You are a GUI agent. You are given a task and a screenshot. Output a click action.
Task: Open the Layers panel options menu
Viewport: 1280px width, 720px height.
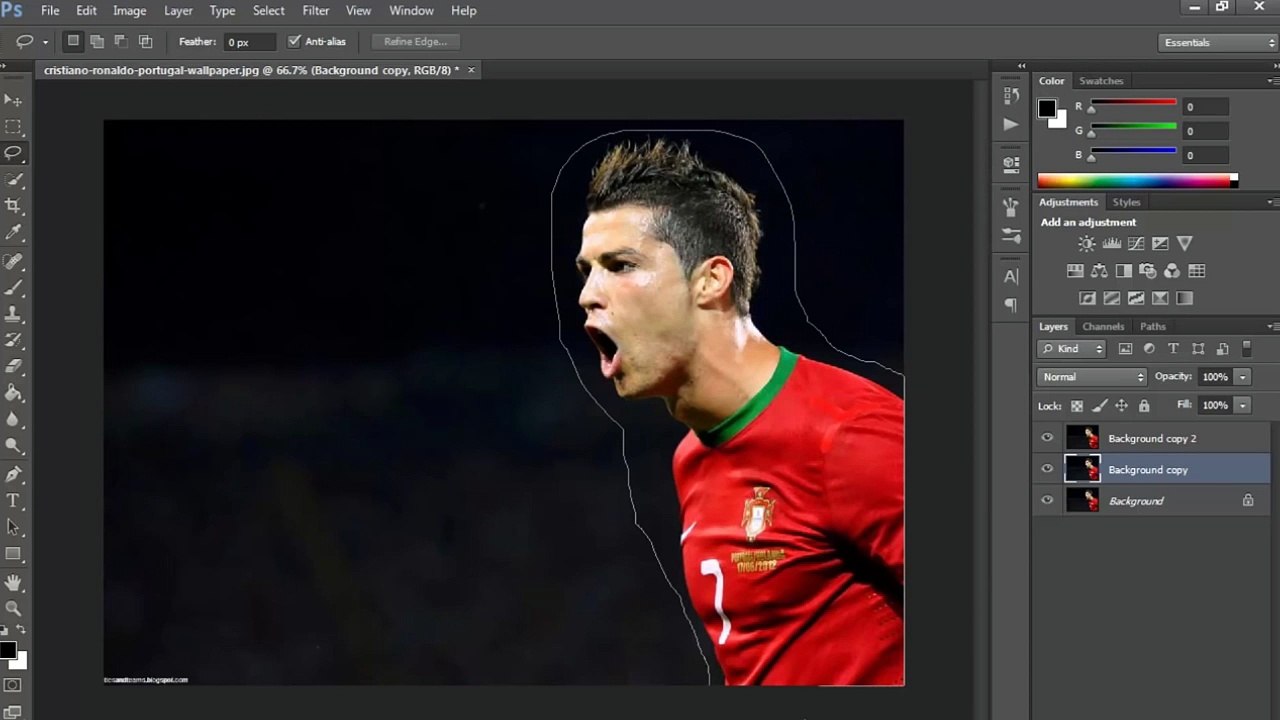(1272, 326)
